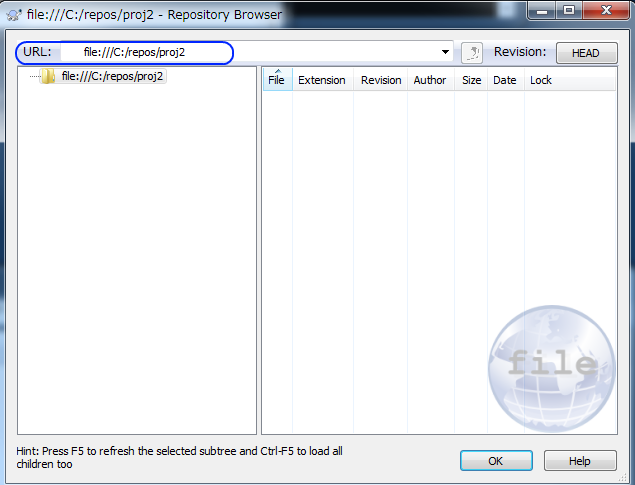Open the URL history dropdown arrow
Image resolution: width=635 pixels, height=485 pixels.
click(445, 52)
